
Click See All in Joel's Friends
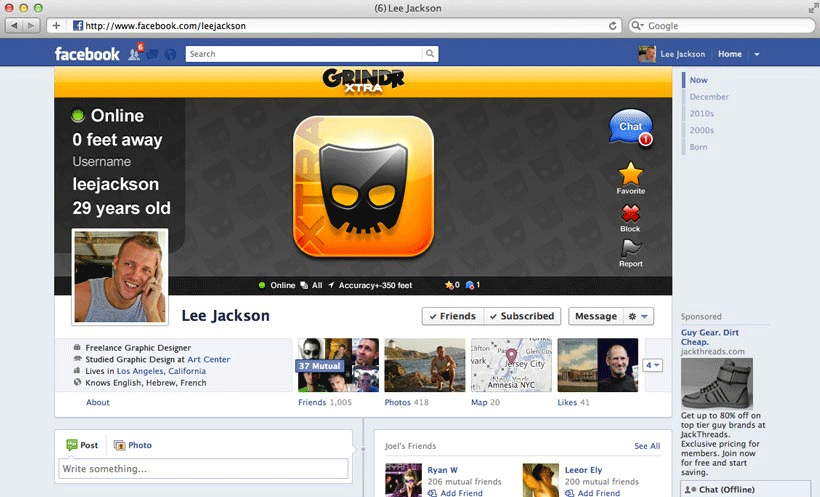[646, 446]
